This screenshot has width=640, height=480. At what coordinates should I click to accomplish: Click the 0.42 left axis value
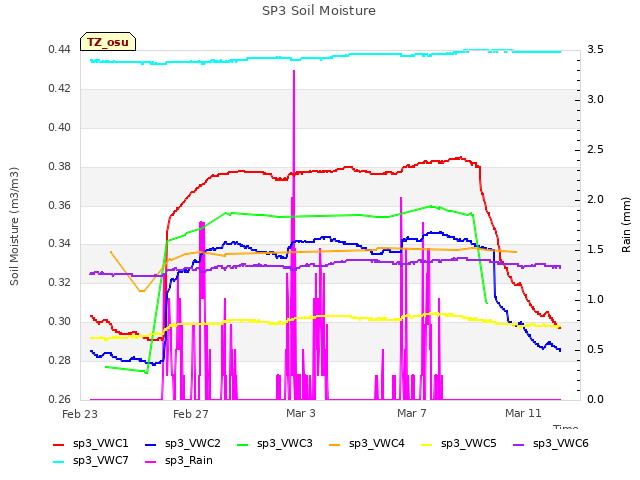(x=60, y=89)
